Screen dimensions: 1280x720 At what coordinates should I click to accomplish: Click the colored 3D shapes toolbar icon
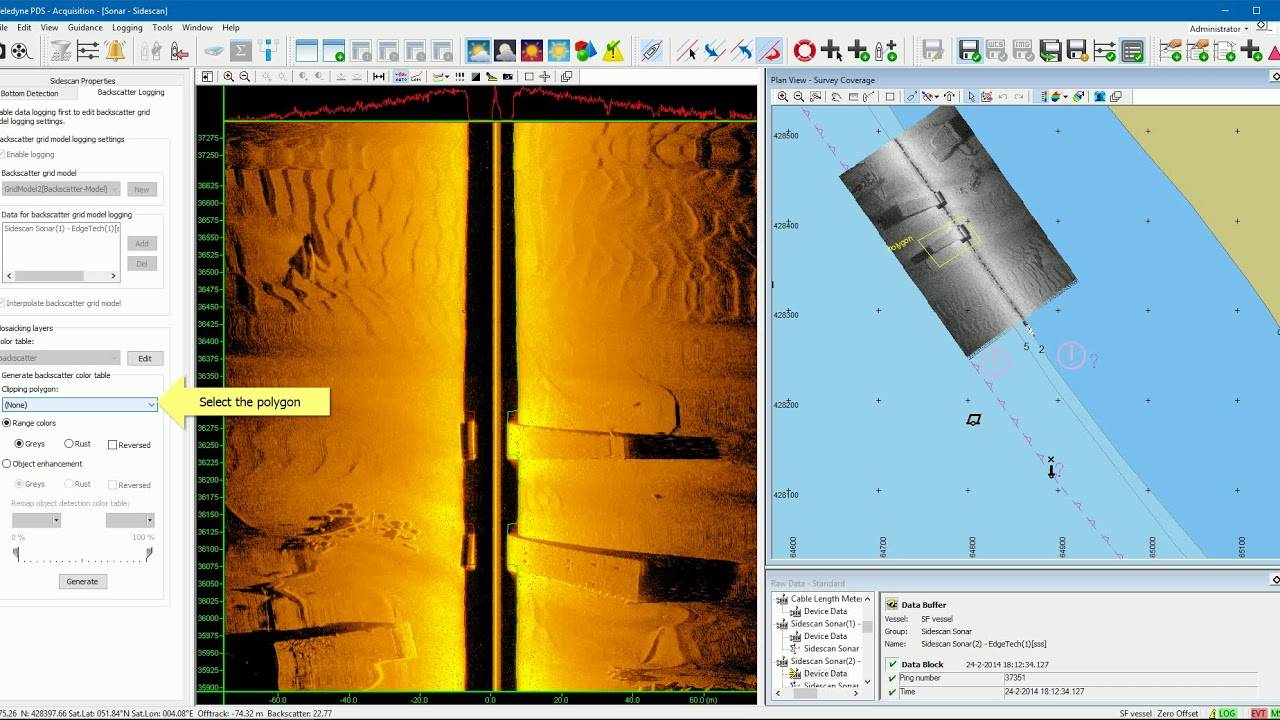point(586,50)
